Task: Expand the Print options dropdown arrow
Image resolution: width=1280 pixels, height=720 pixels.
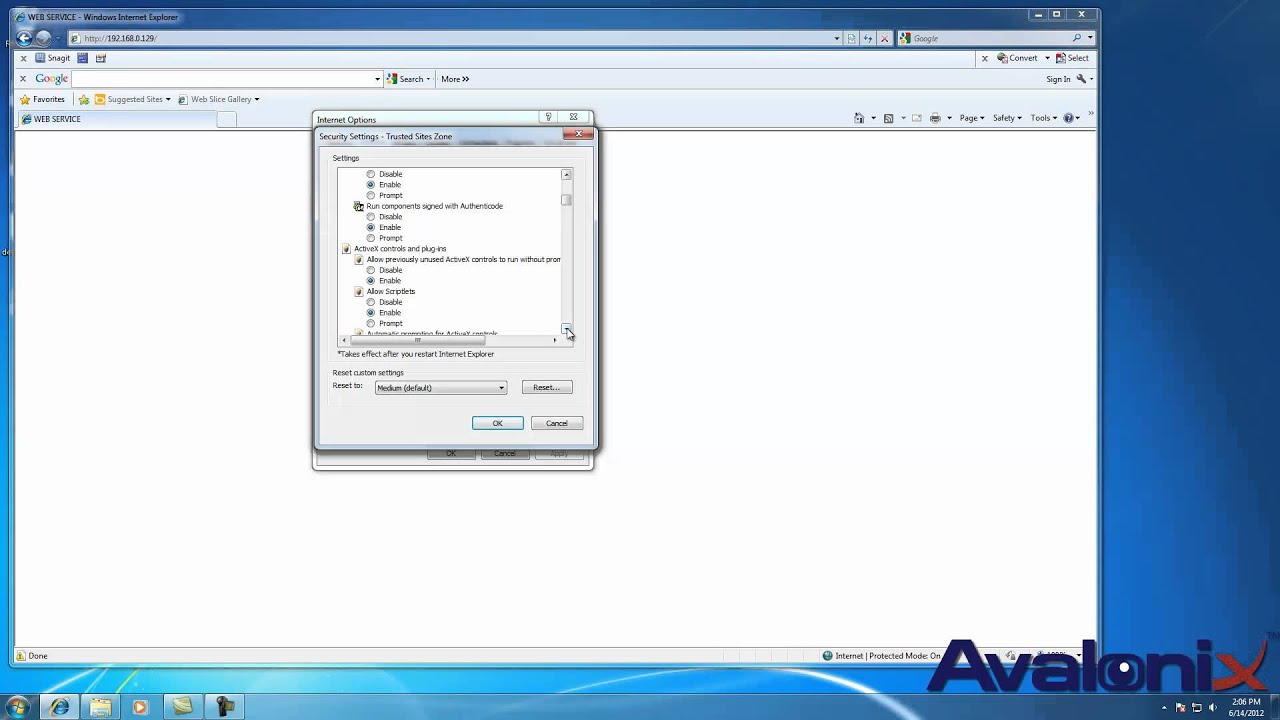Action: [948, 118]
